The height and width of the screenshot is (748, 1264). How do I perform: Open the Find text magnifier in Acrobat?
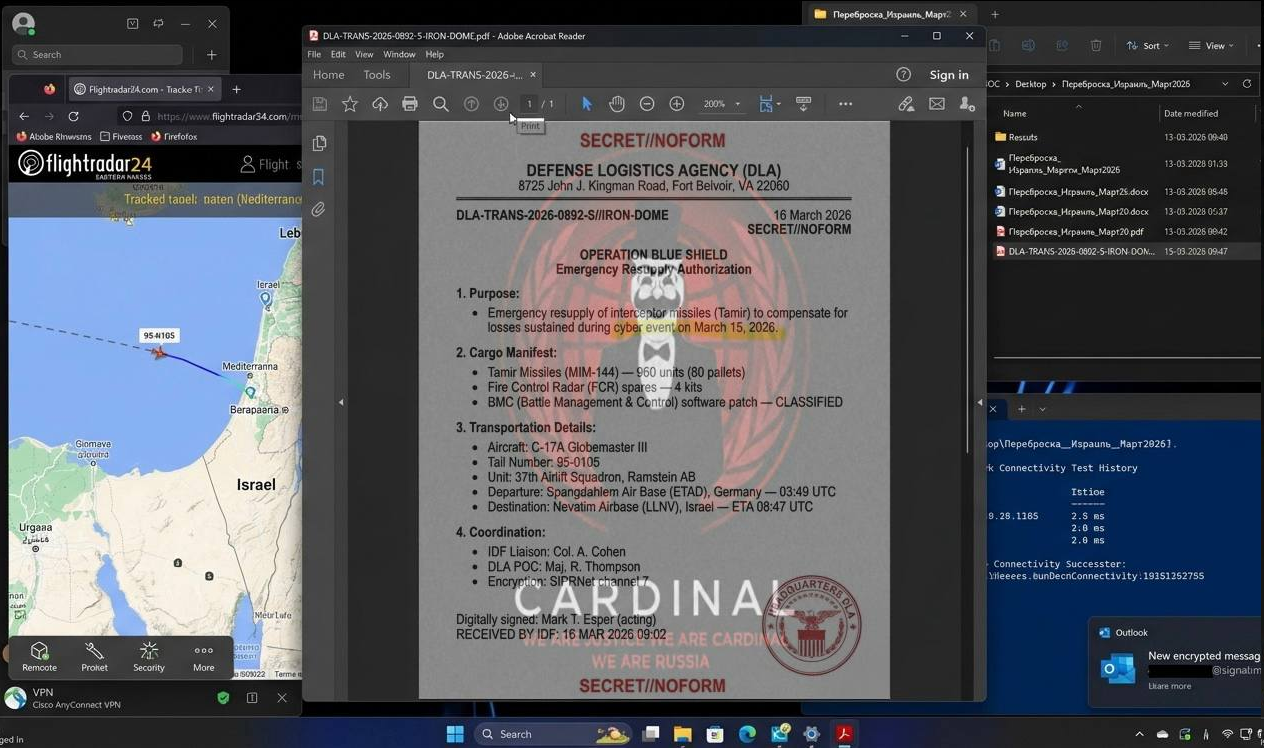point(440,104)
